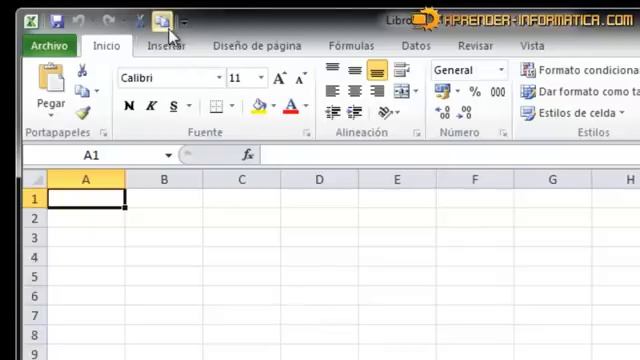Screen dimensions: 640x360
Task: Toggle middle vertical alignment
Action: 355,70
